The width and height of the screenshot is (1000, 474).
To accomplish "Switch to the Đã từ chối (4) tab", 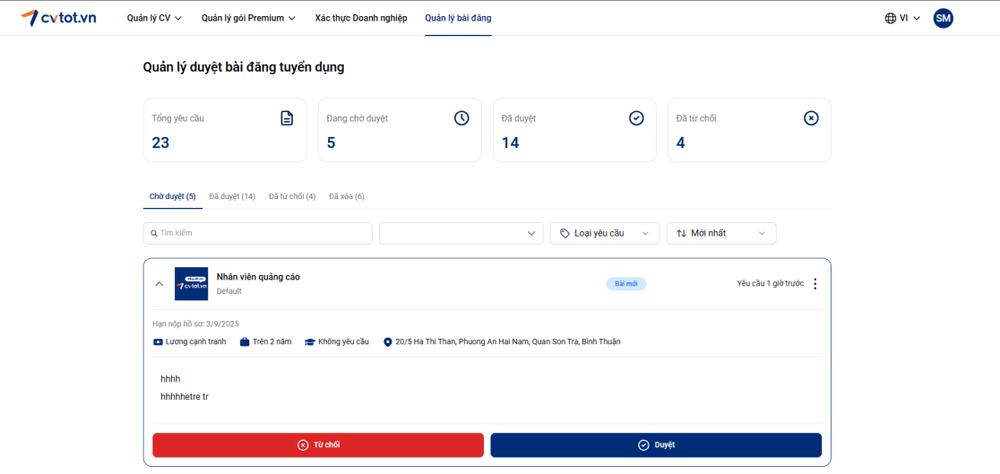I will (x=292, y=197).
